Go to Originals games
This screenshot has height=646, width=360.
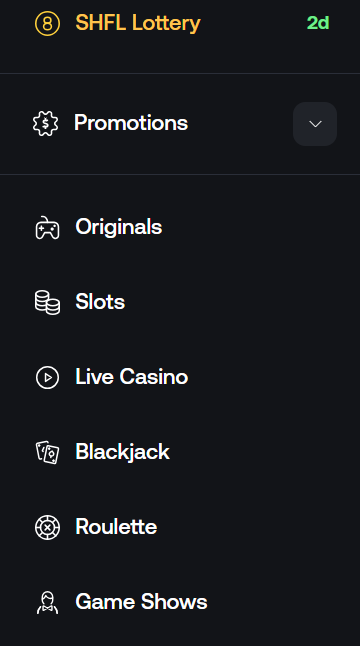180,227
